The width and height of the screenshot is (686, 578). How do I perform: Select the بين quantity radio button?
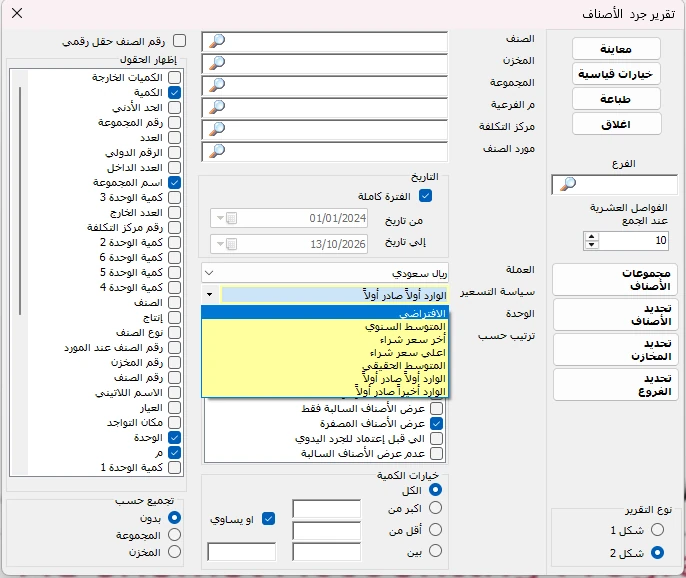point(435,550)
